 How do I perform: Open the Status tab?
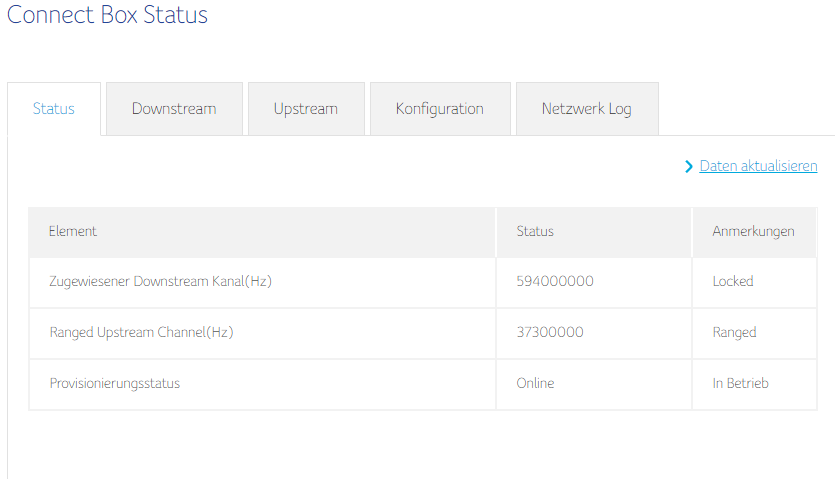[x=54, y=109]
